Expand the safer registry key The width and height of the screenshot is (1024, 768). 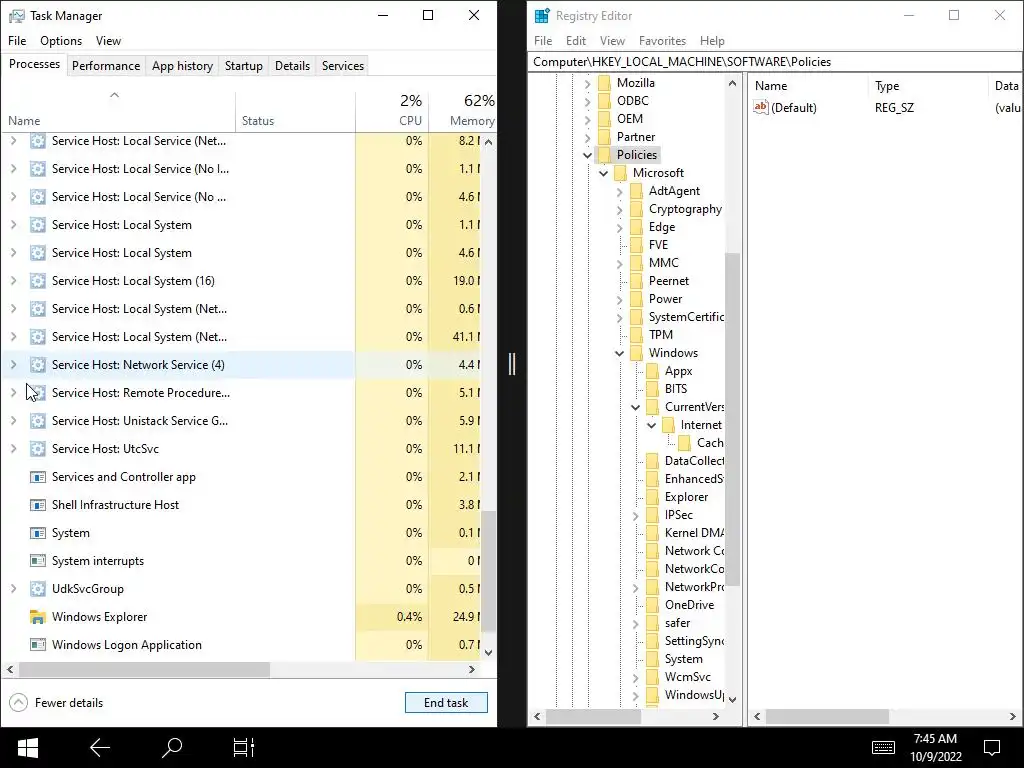(x=635, y=623)
